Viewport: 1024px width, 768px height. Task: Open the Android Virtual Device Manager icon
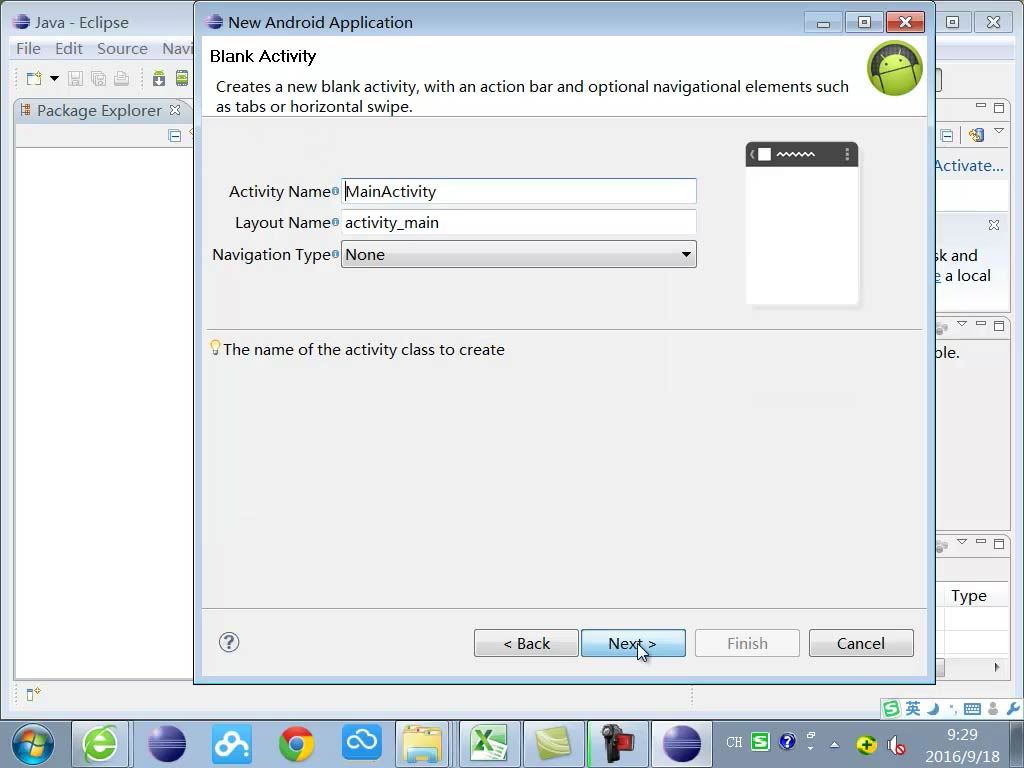point(182,78)
